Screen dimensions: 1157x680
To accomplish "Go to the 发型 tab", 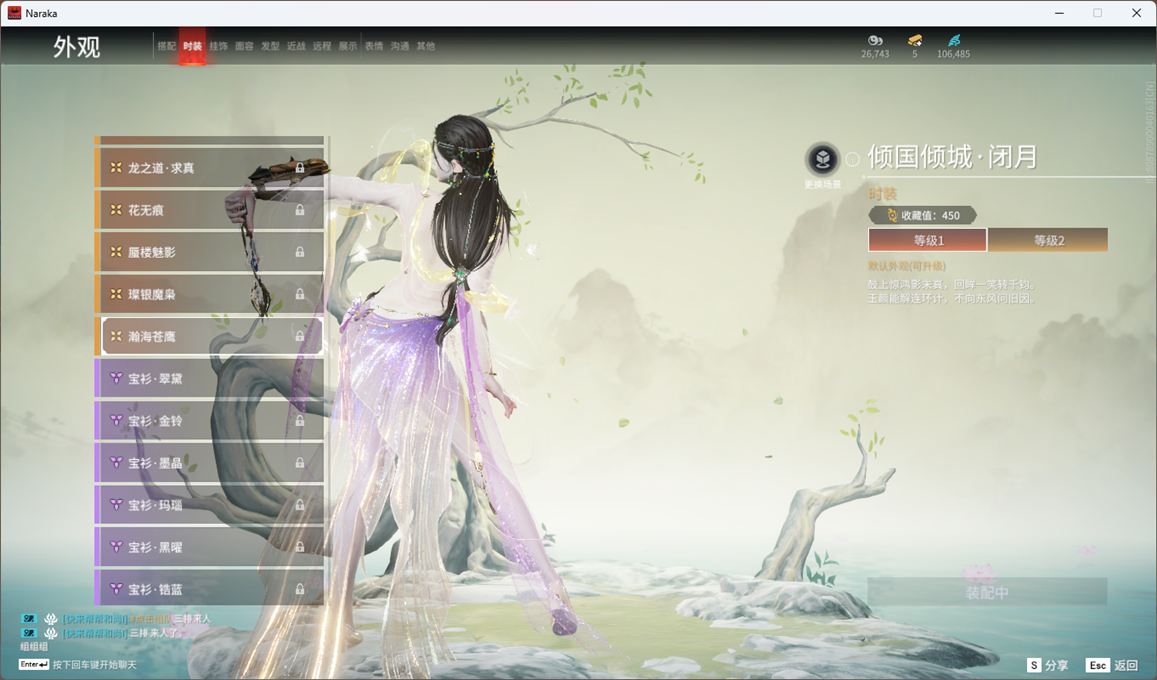I will tap(270, 46).
